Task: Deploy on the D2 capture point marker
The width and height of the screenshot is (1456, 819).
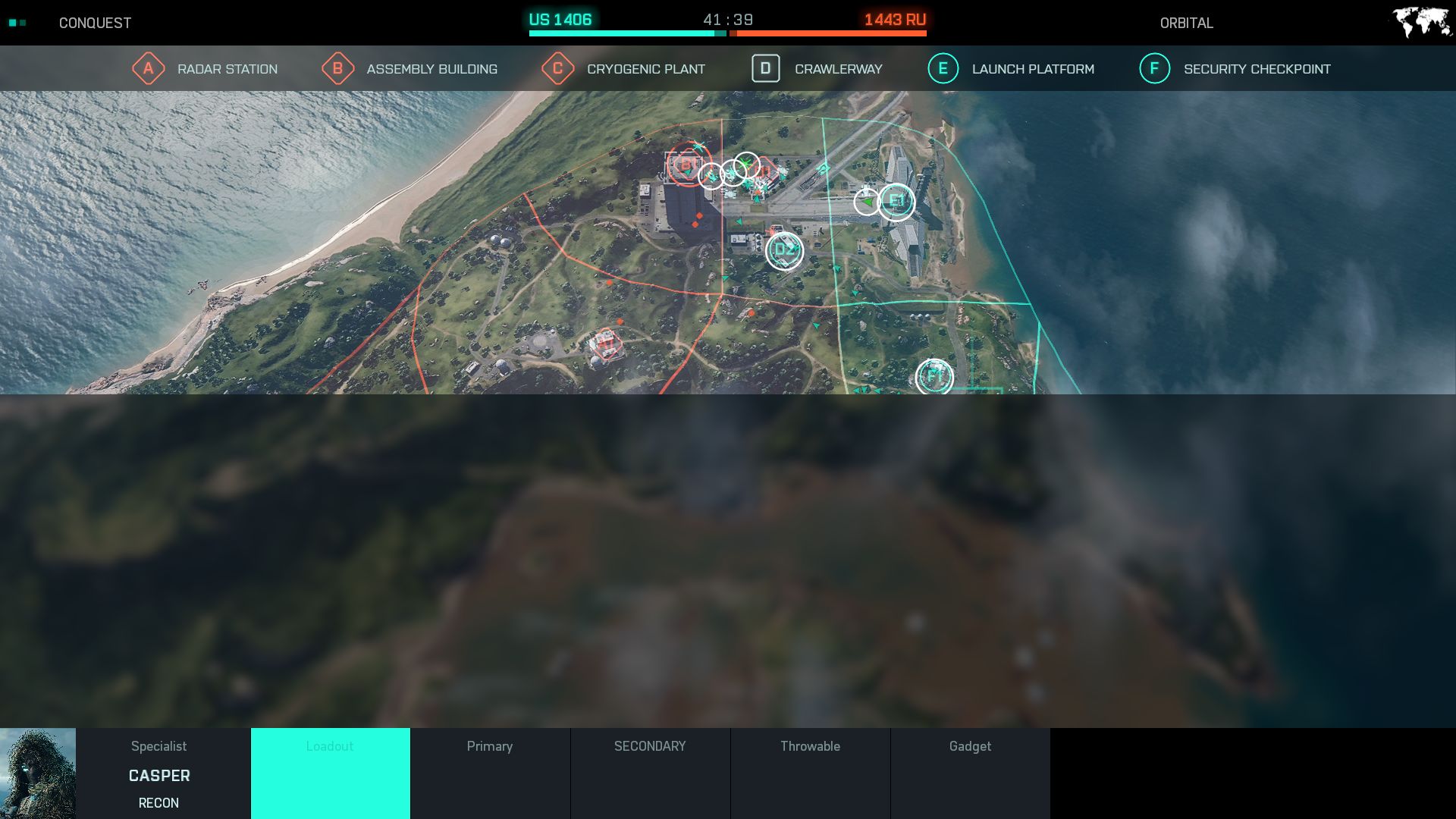Action: pos(784,250)
